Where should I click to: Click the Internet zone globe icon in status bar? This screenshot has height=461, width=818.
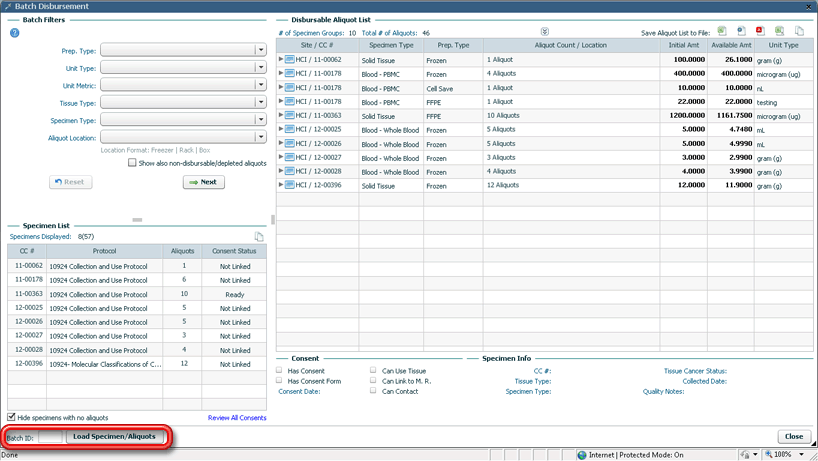click(x=582, y=455)
